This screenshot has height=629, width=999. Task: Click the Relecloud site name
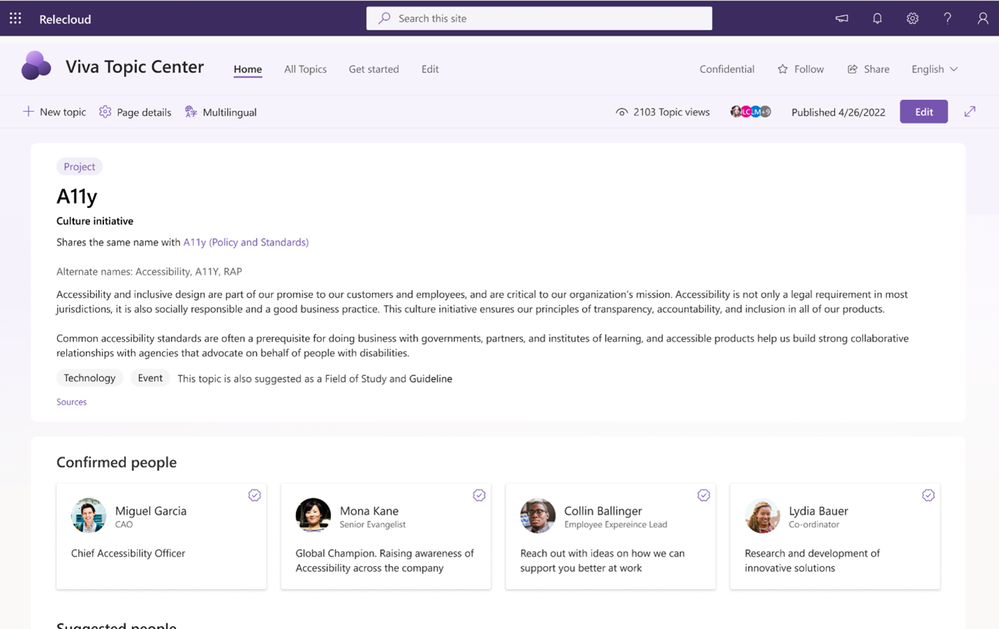click(65, 19)
